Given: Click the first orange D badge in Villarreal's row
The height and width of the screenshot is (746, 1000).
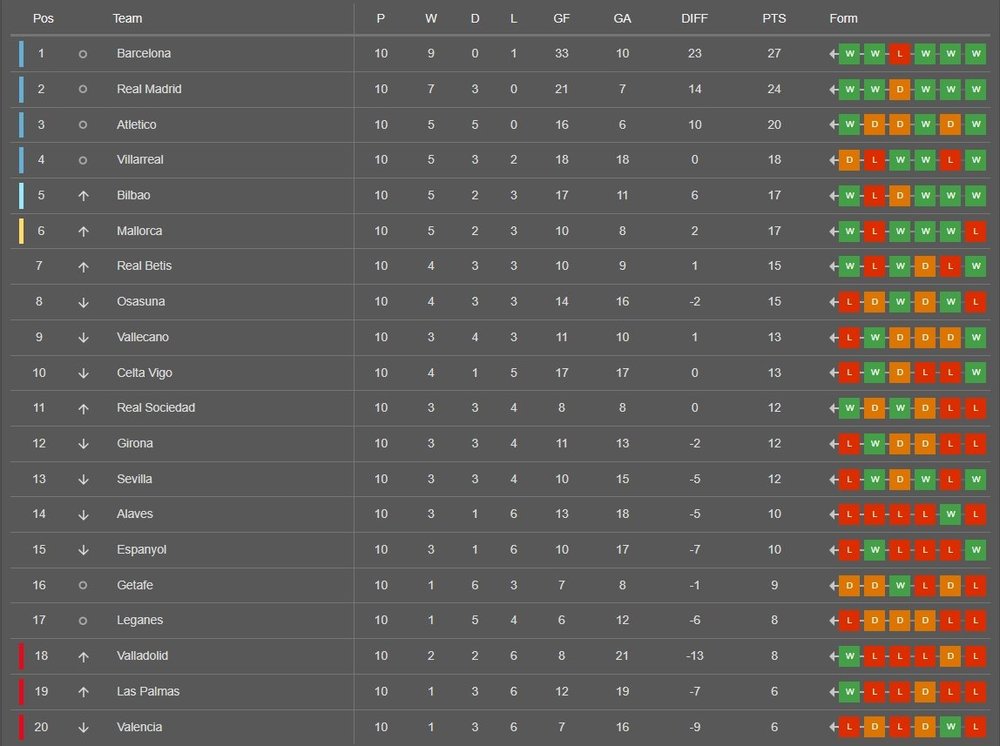Looking at the screenshot, I should [x=849, y=160].
